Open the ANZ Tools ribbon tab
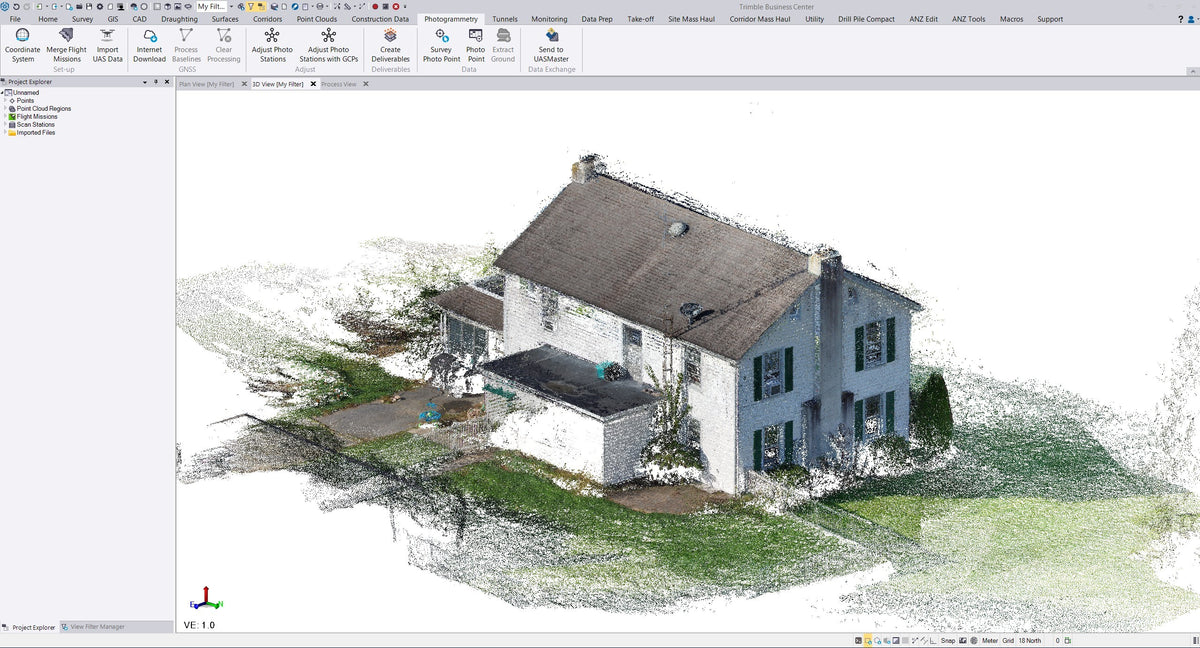The height and width of the screenshot is (648, 1200). click(x=969, y=19)
